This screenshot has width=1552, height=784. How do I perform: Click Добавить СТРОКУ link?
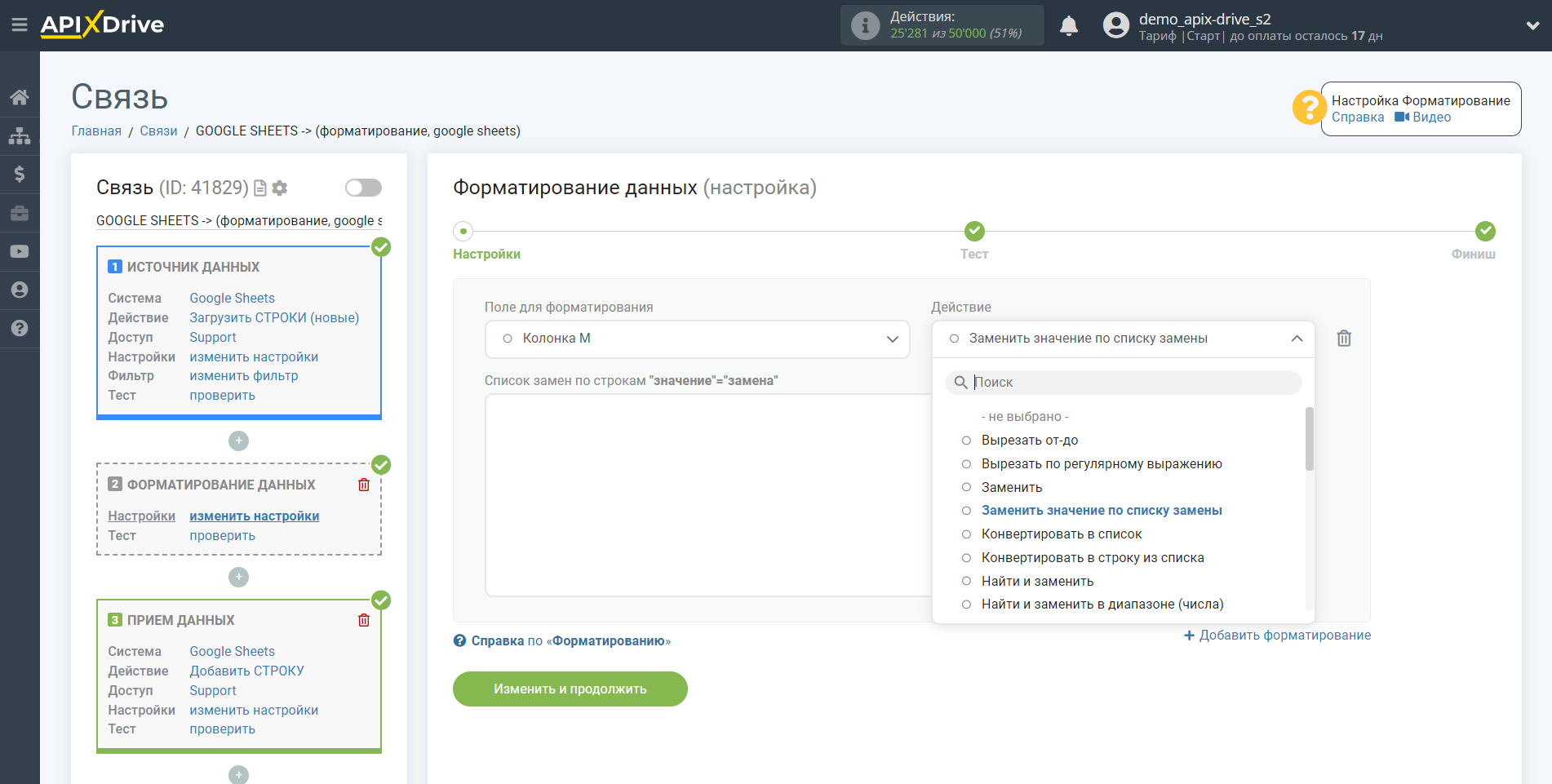coord(246,671)
